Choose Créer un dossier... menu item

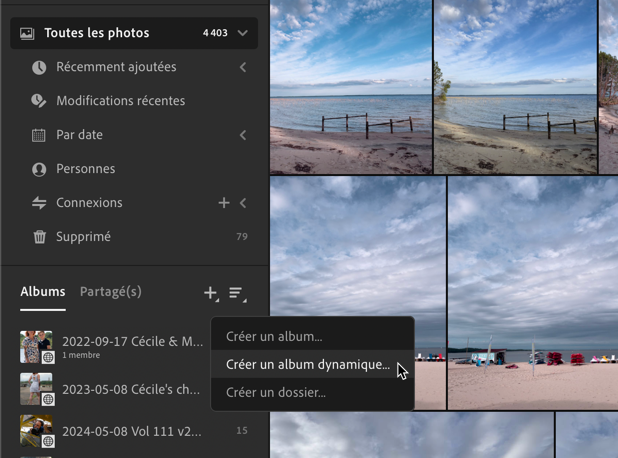(313, 393)
